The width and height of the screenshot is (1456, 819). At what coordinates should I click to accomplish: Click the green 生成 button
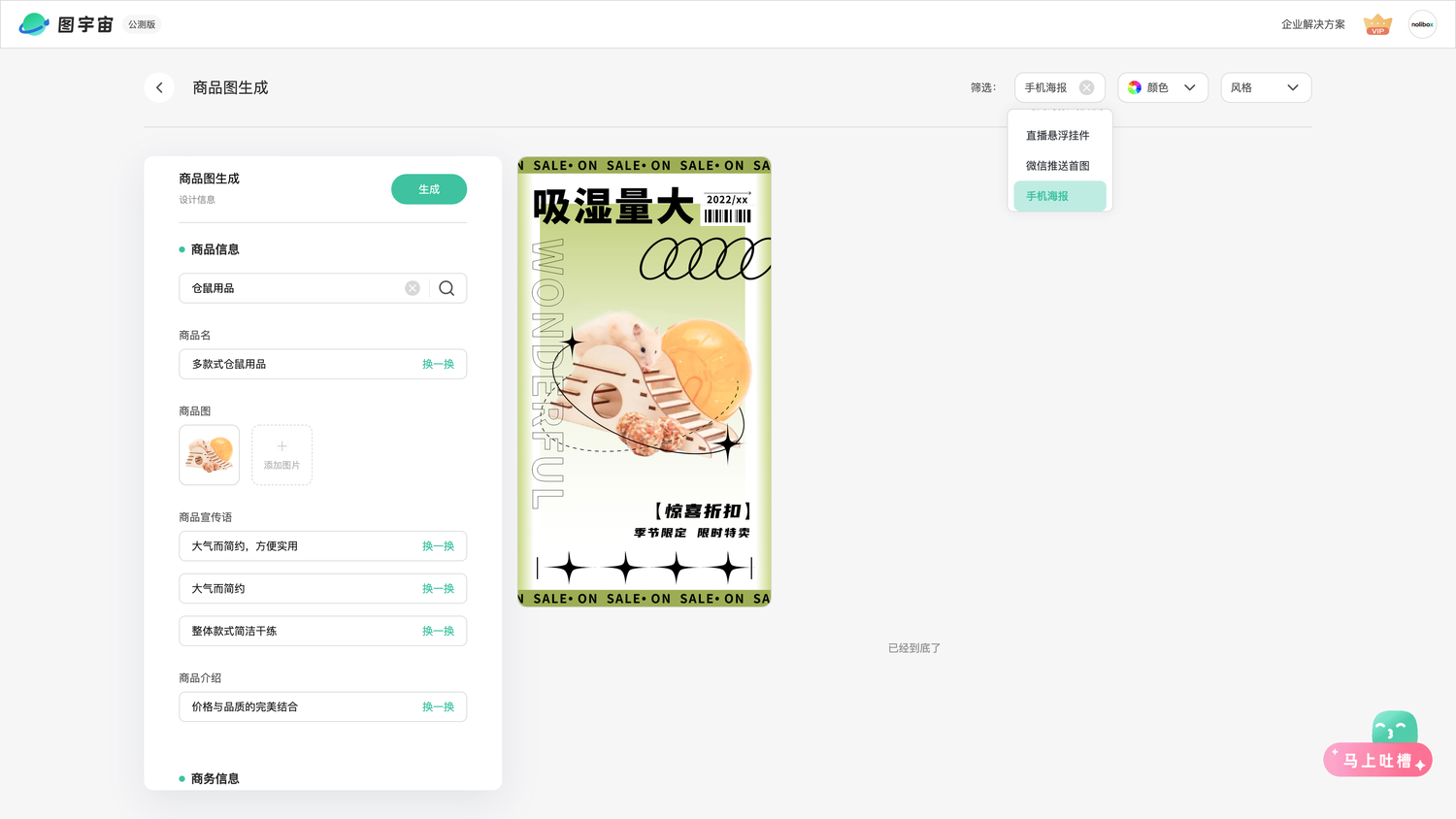pos(429,189)
